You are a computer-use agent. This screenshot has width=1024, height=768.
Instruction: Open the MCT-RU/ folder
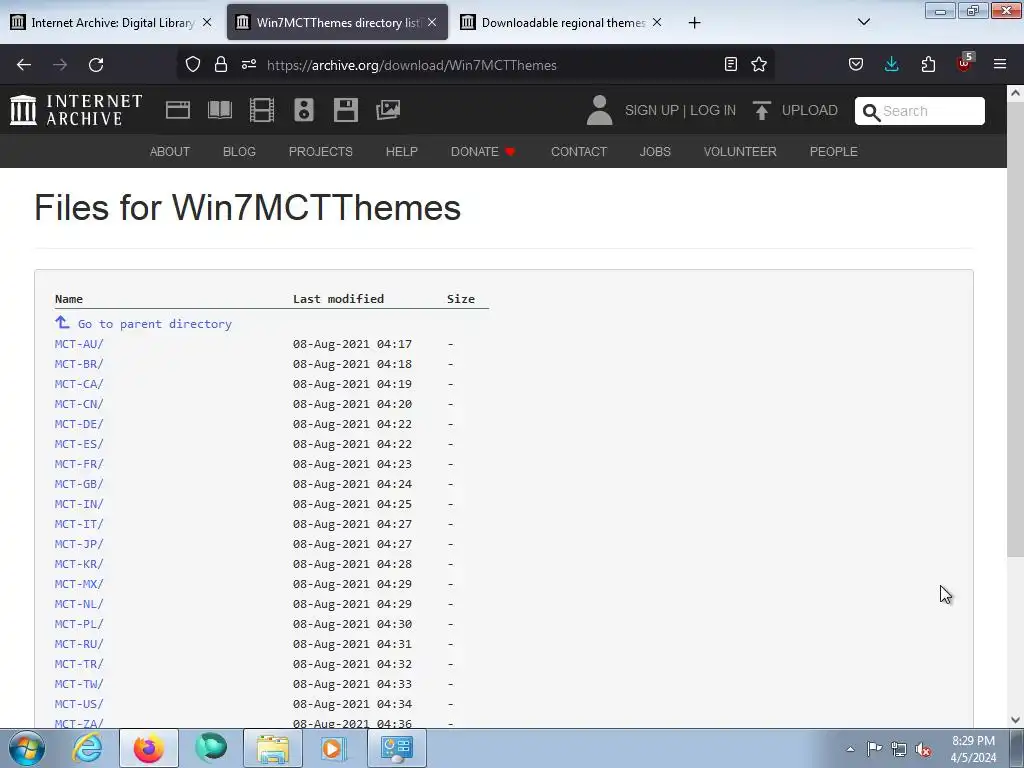click(x=79, y=644)
